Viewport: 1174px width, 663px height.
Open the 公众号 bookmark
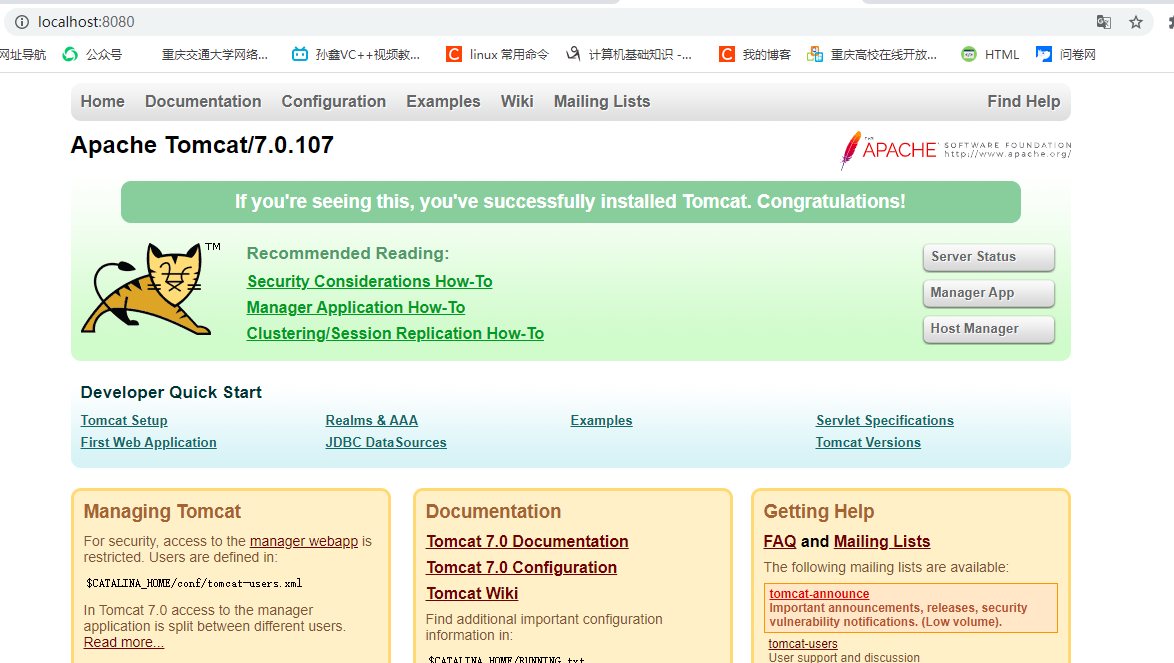point(92,54)
